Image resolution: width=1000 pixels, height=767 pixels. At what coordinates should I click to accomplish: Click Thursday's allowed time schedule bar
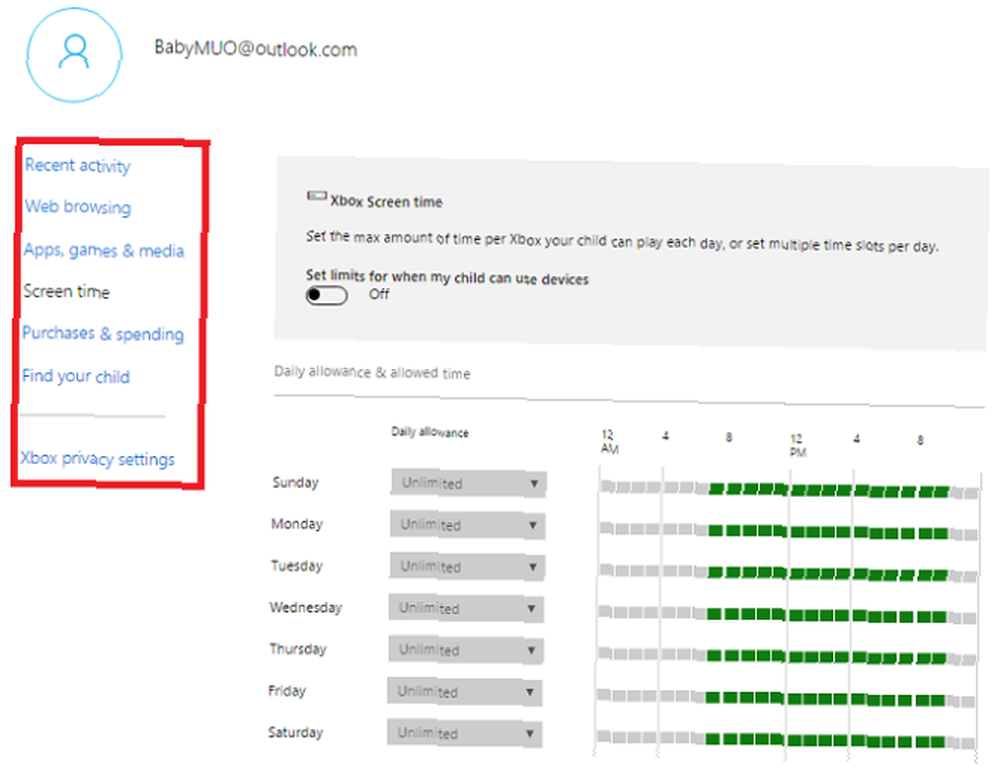click(787, 656)
